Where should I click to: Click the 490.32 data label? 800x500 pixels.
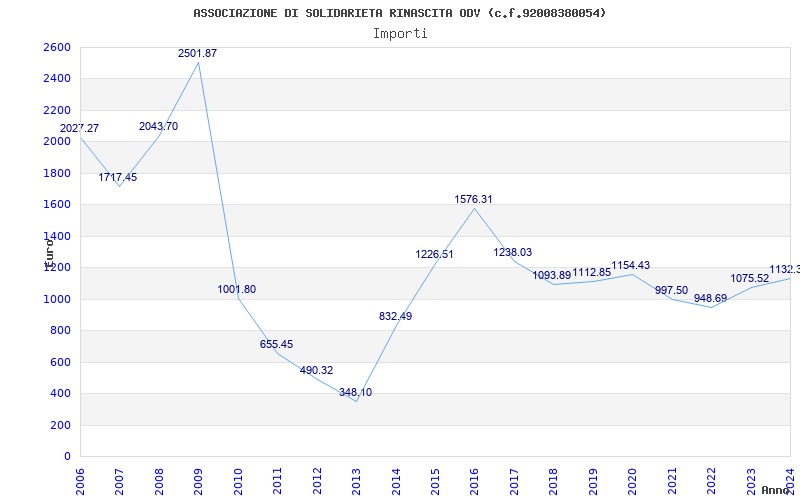316,370
